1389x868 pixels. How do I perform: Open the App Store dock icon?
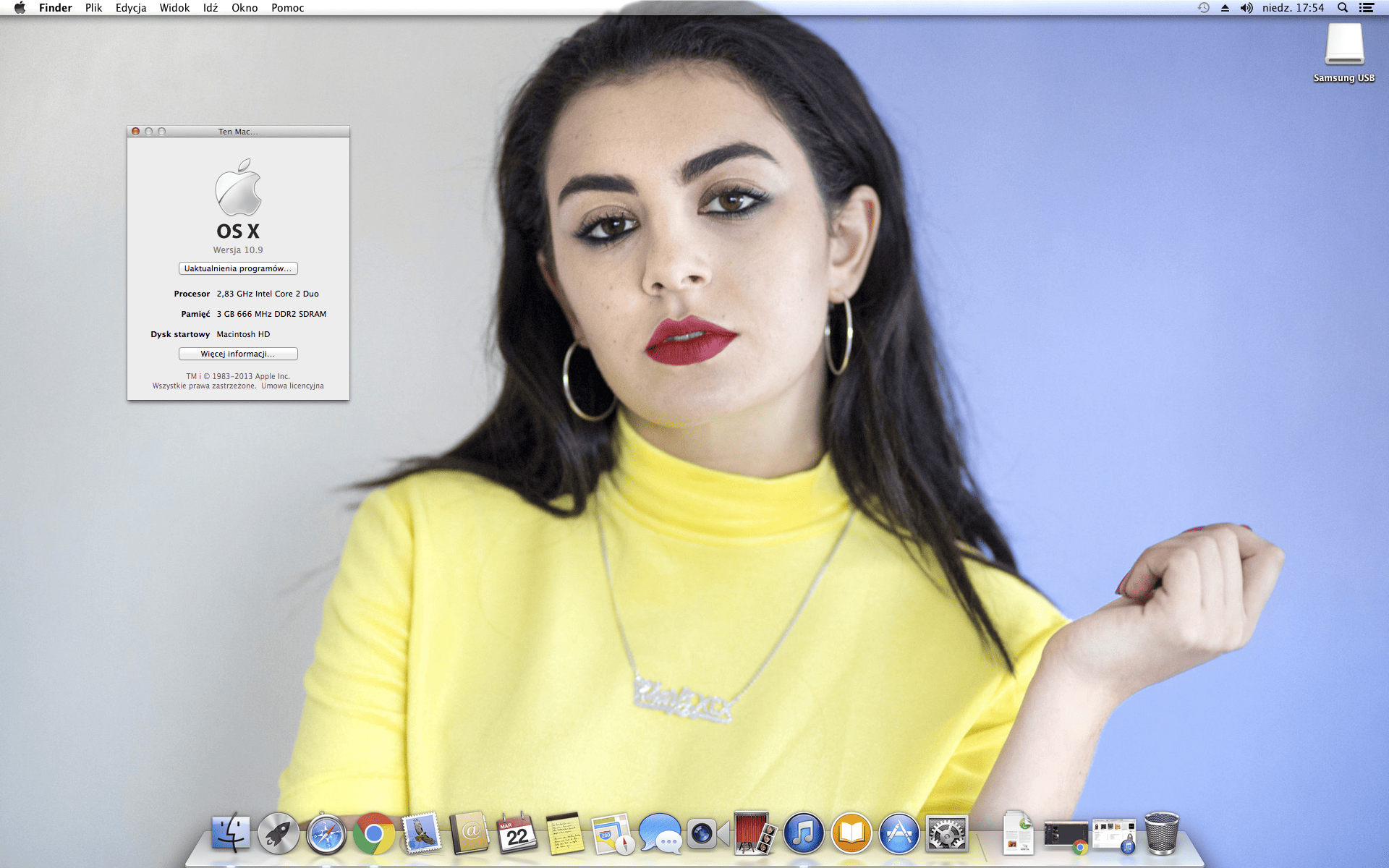point(899,833)
